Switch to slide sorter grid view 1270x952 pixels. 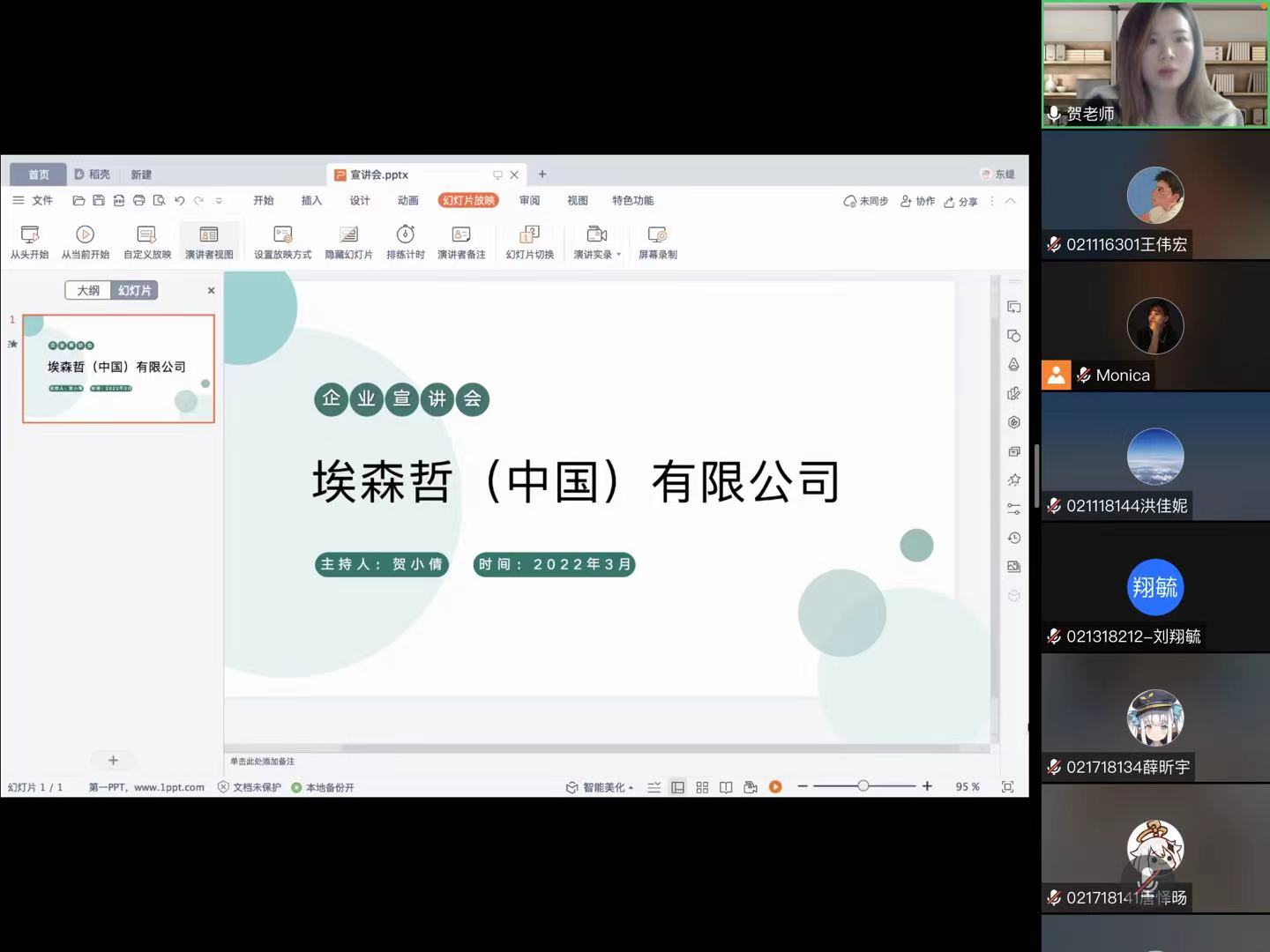(x=702, y=787)
